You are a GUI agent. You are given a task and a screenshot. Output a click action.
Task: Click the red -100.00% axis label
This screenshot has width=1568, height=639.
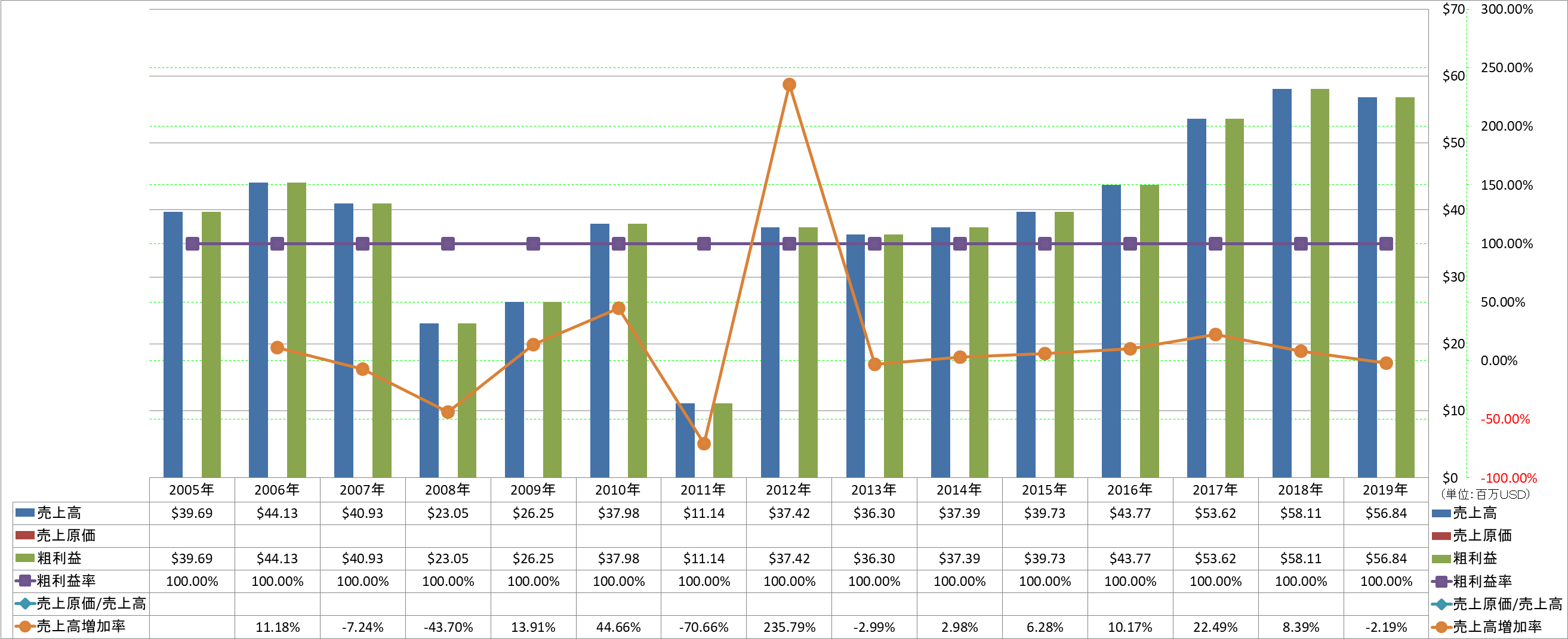[x=1508, y=479]
